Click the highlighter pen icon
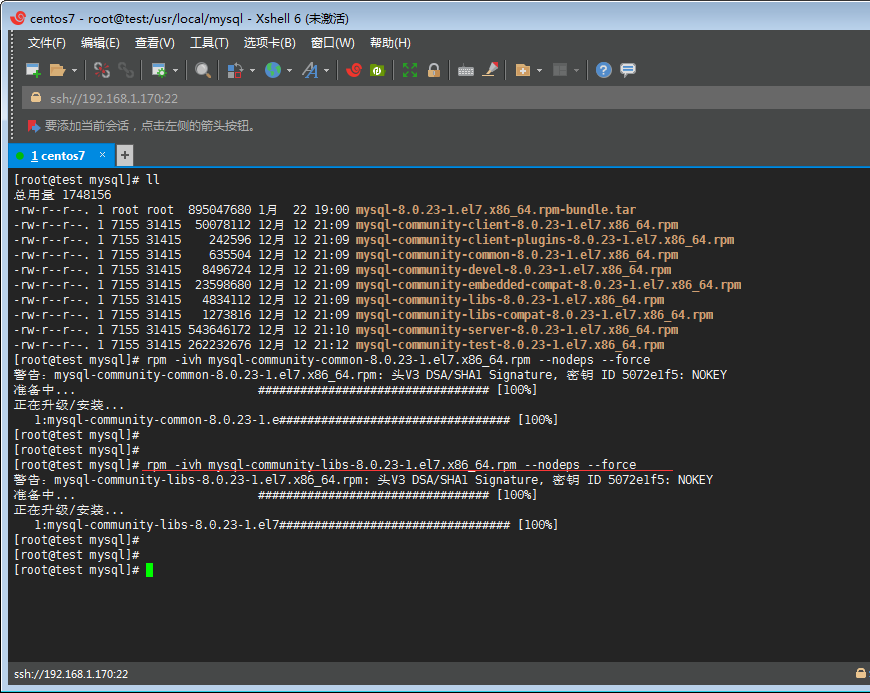870x693 pixels. pyautogui.click(x=490, y=70)
